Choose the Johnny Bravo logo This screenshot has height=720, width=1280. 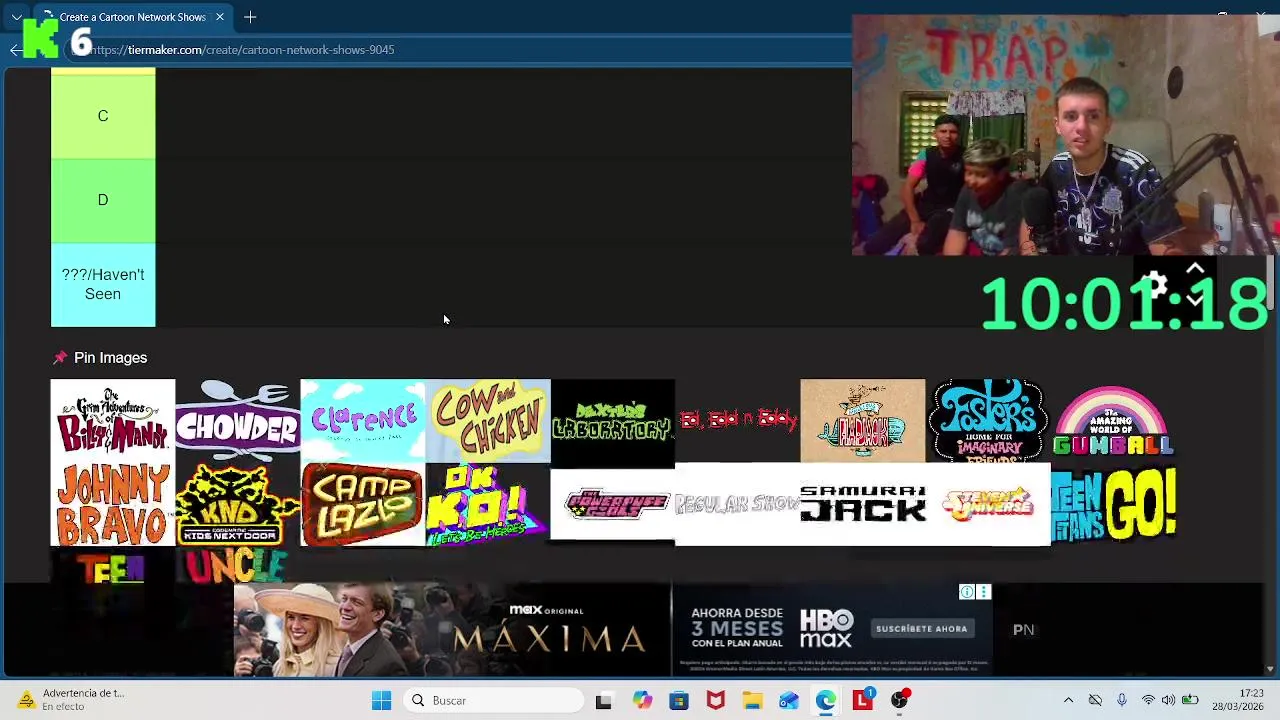[113, 505]
